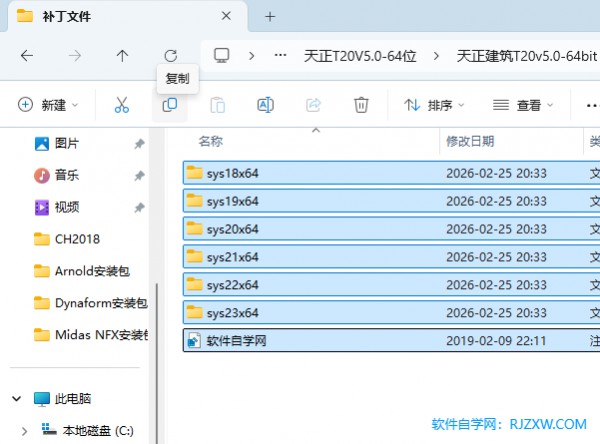The image size is (600, 444).
Task: Expand breadcrumb chevron after monitor icon
Action: 251,56
